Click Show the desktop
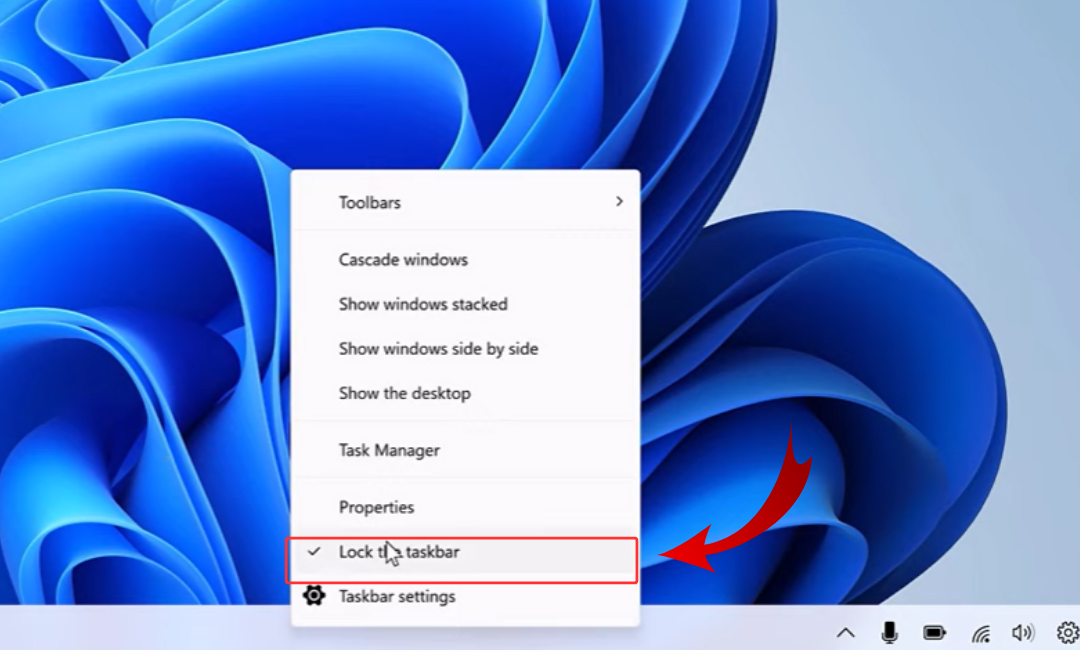Screen dimensions: 1080x650 pyautogui.click(x=405, y=393)
